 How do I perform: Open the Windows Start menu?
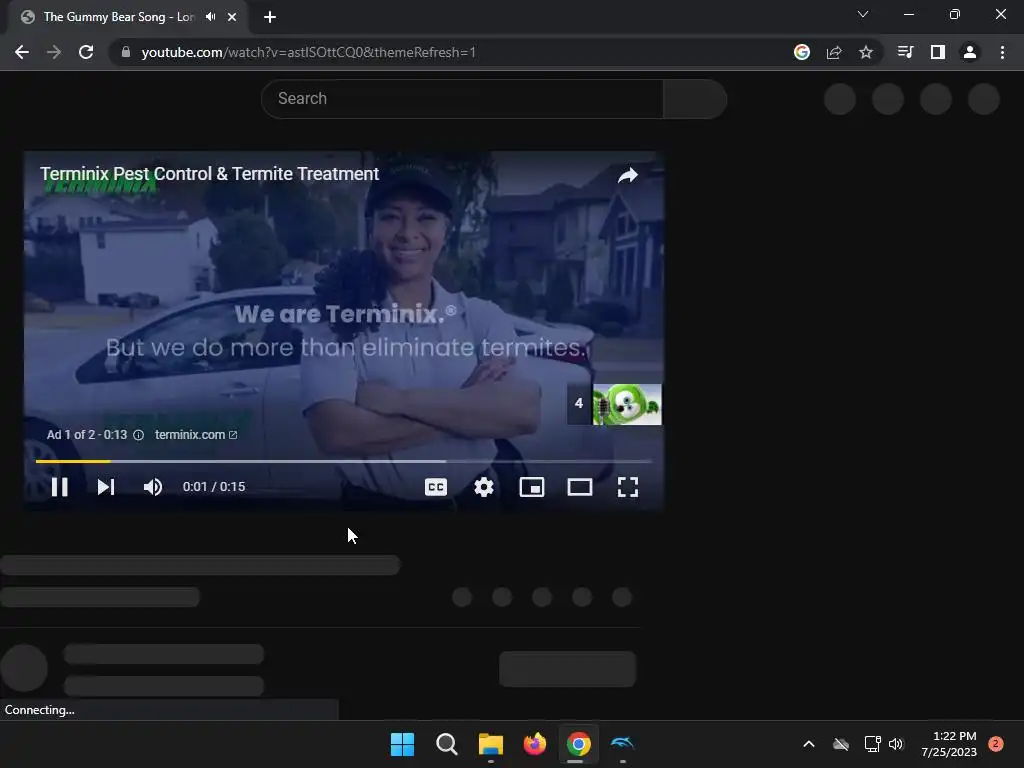(x=402, y=744)
